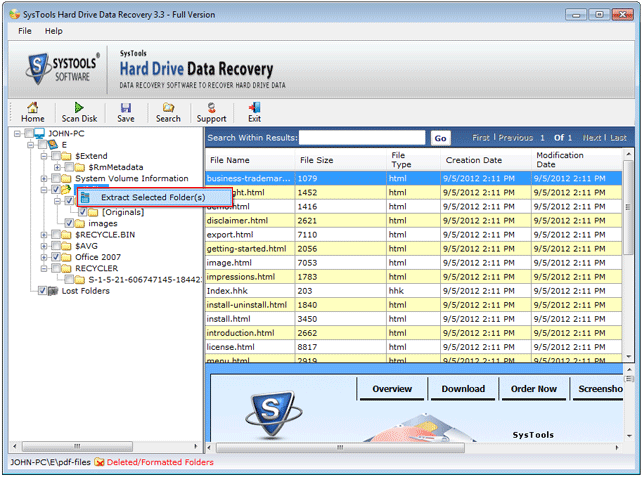Open the Overview tab in preview
Viewport: 642px width, 477px height.
coord(392,389)
